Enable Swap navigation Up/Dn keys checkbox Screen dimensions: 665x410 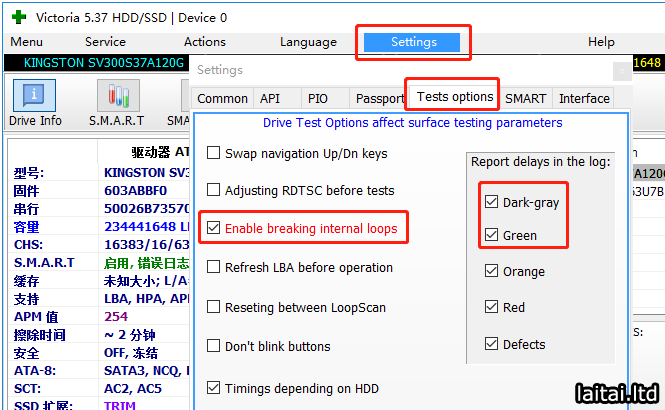213,154
